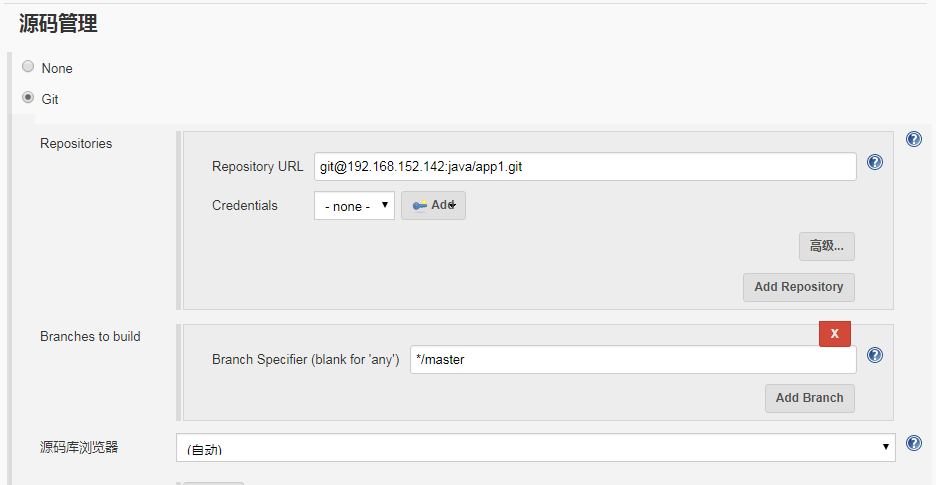Click the 高级... advanced button
The height and width of the screenshot is (485, 936).
827,246
